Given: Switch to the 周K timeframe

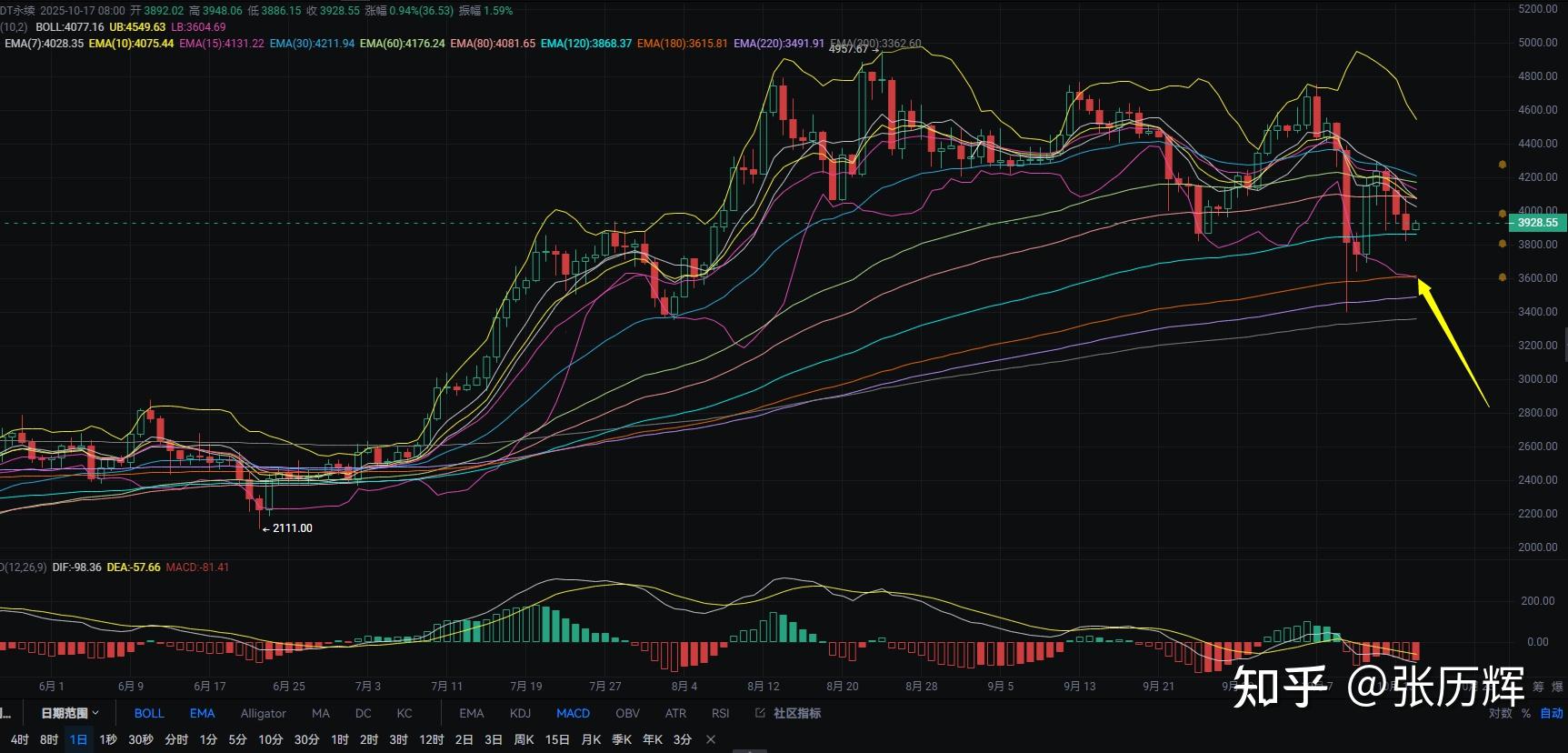Looking at the screenshot, I should [x=524, y=739].
